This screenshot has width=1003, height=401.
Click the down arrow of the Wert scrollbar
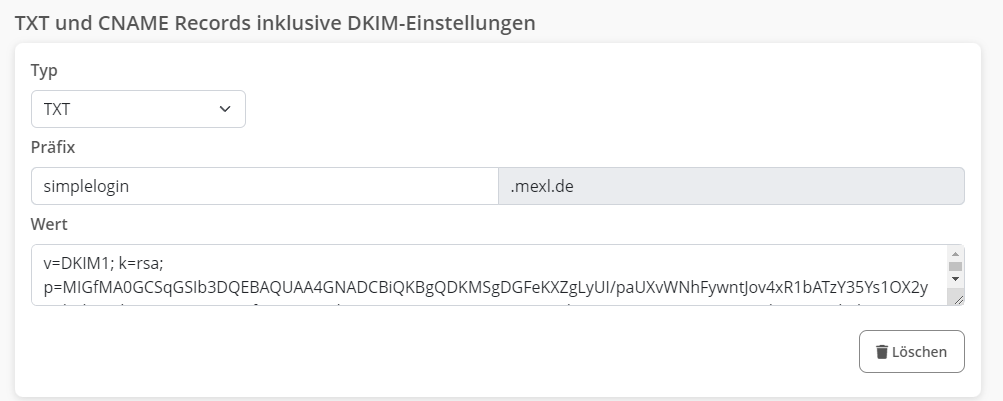(x=955, y=279)
